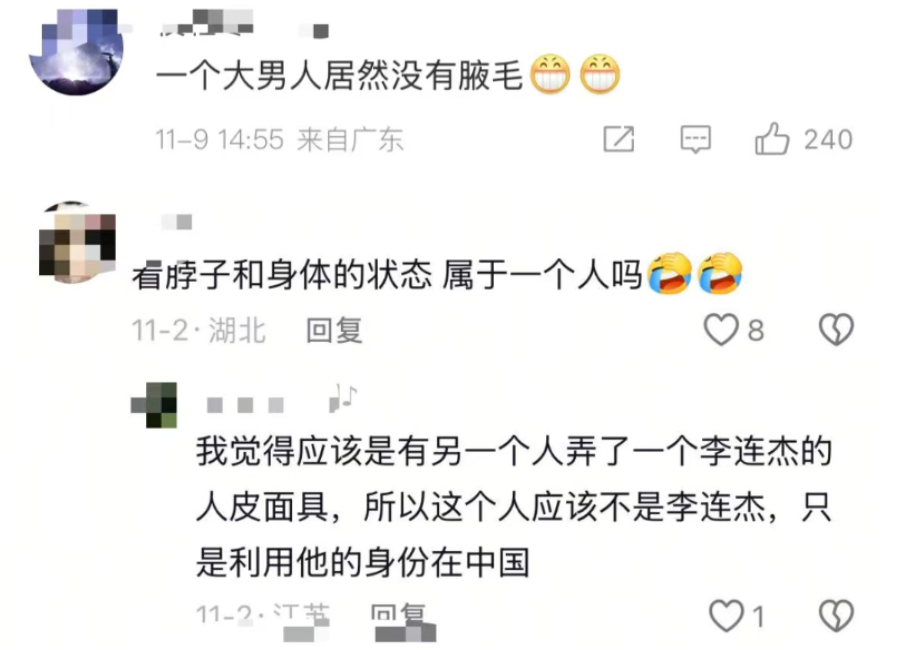This screenshot has height=664, width=900.
Task: Open the reply author's small green avatar
Action: (154, 405)
